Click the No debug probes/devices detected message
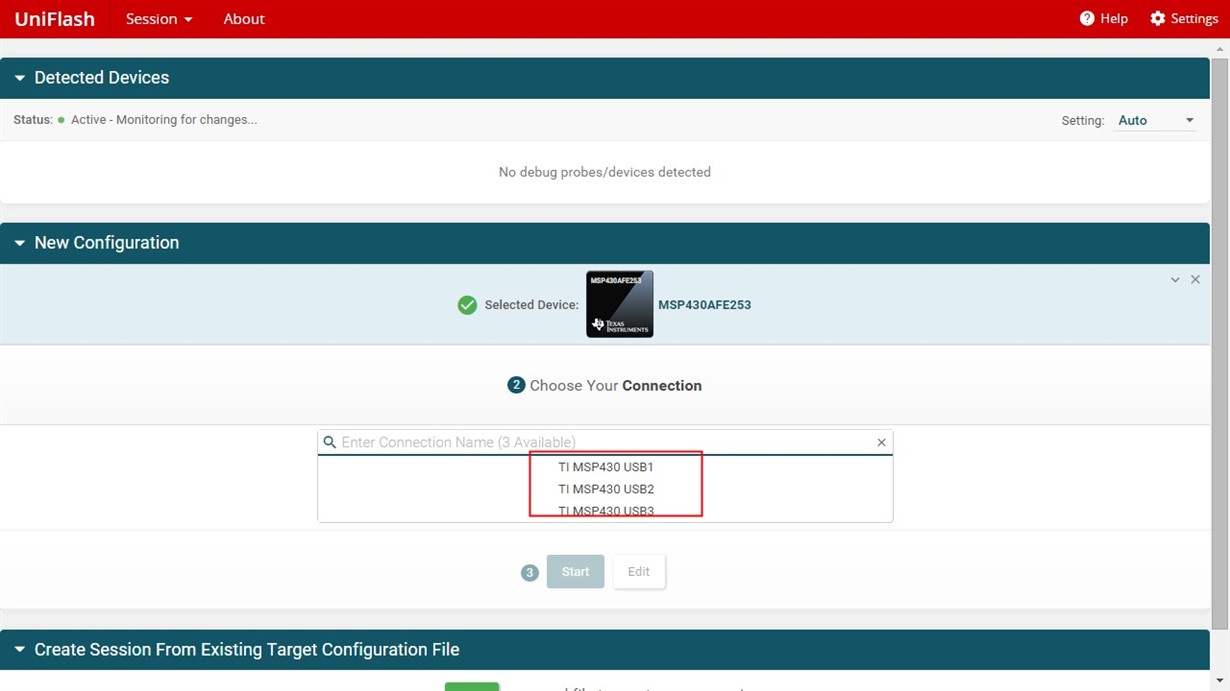The height and width of the screenshot is (691, 1230). pos(605,172)
